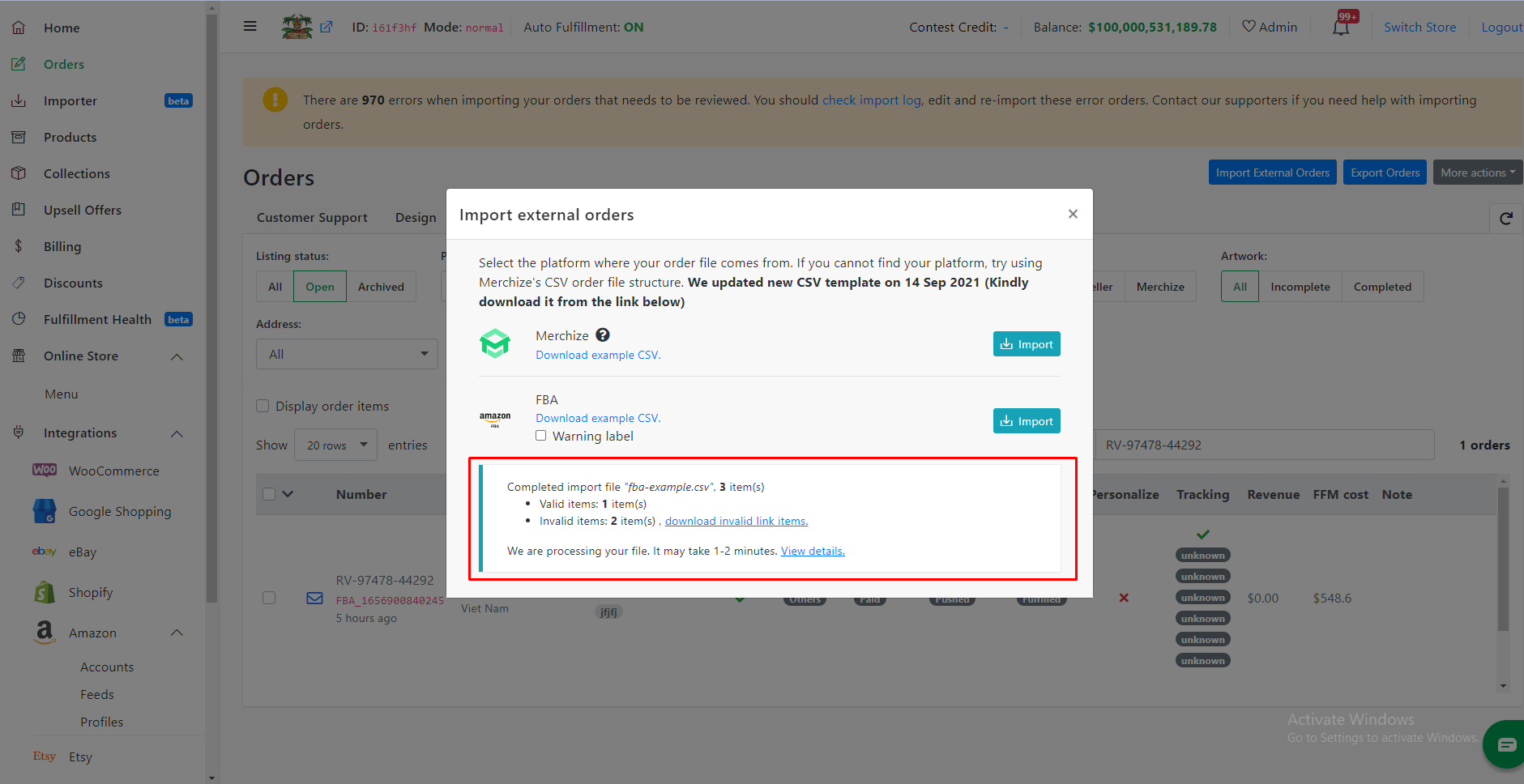Click the WooCommerce logo icon
Screen dimensions: 1524x784
coord(45,471)
